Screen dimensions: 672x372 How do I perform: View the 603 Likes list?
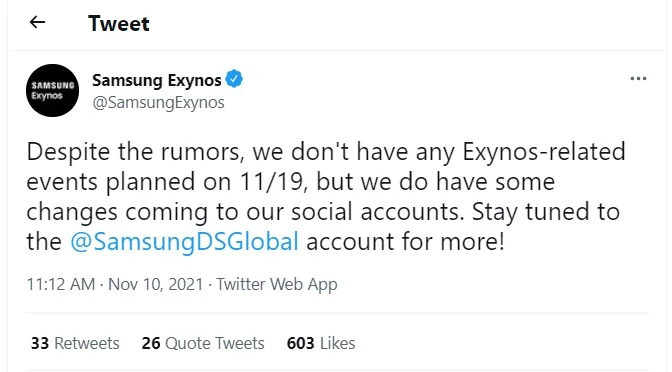(x=321, y=343)
